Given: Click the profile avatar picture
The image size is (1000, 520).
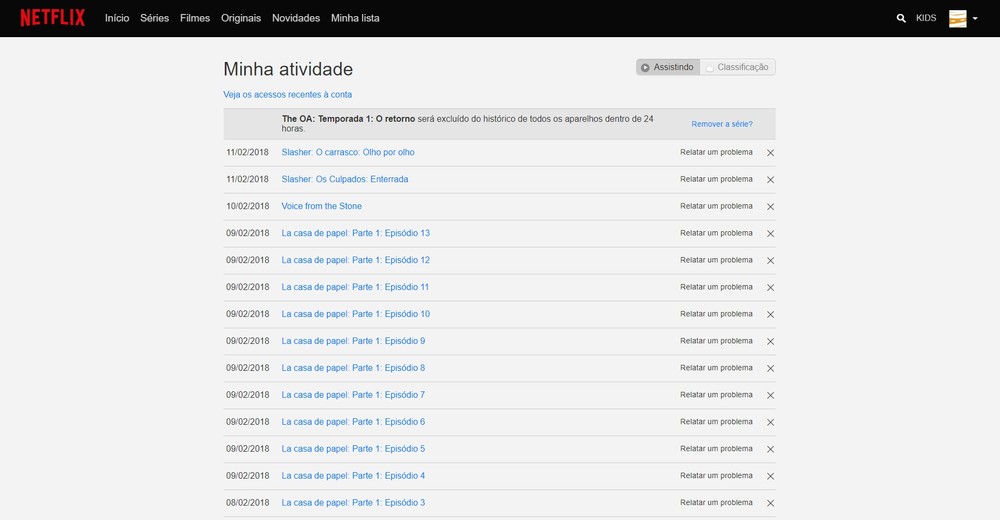Looking at the screenshot, I should pyautogui.click(x=957, y=18).
